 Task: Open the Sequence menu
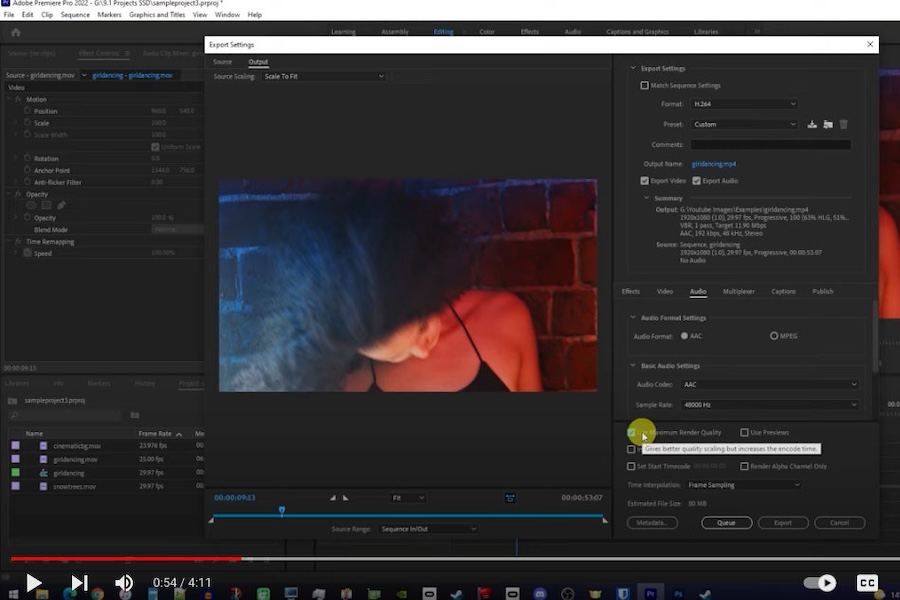point(75,15)
